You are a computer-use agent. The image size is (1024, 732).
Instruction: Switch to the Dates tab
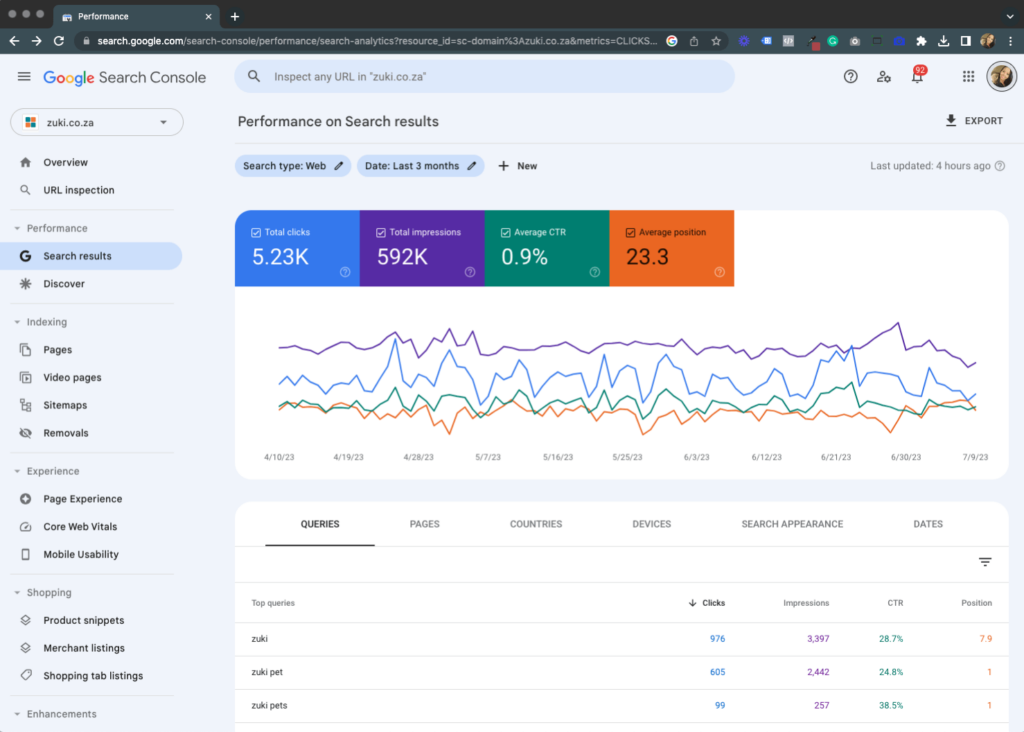click(x=928, y=524)
